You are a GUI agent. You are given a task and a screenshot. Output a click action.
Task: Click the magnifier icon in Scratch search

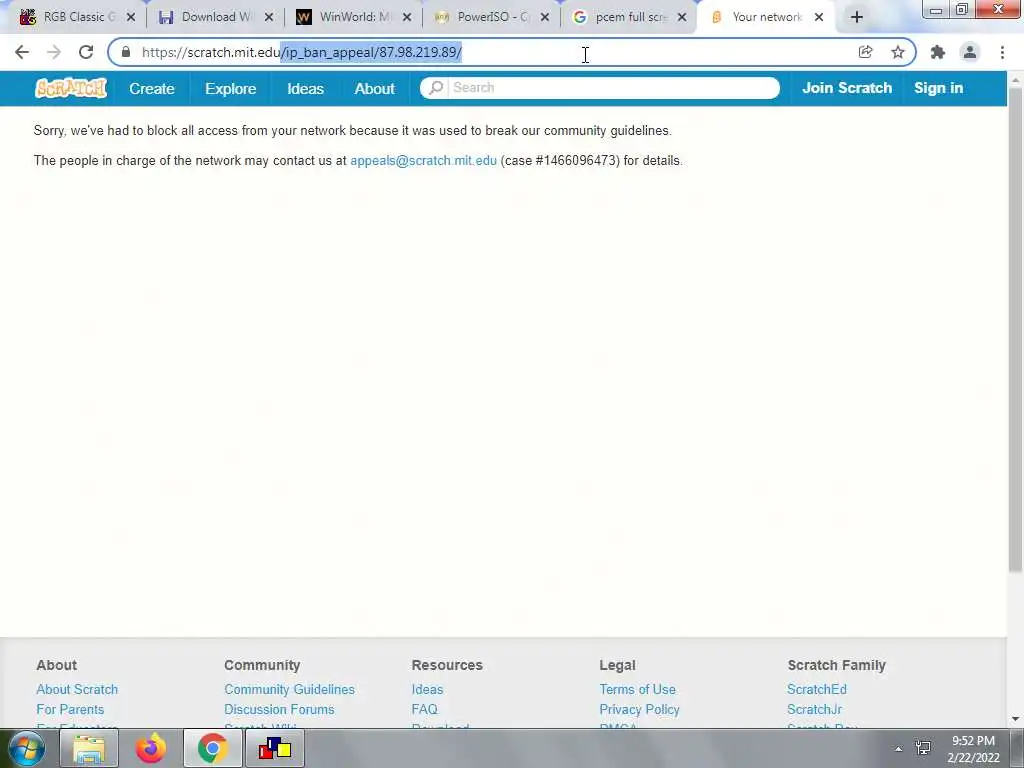pos(436,88)
